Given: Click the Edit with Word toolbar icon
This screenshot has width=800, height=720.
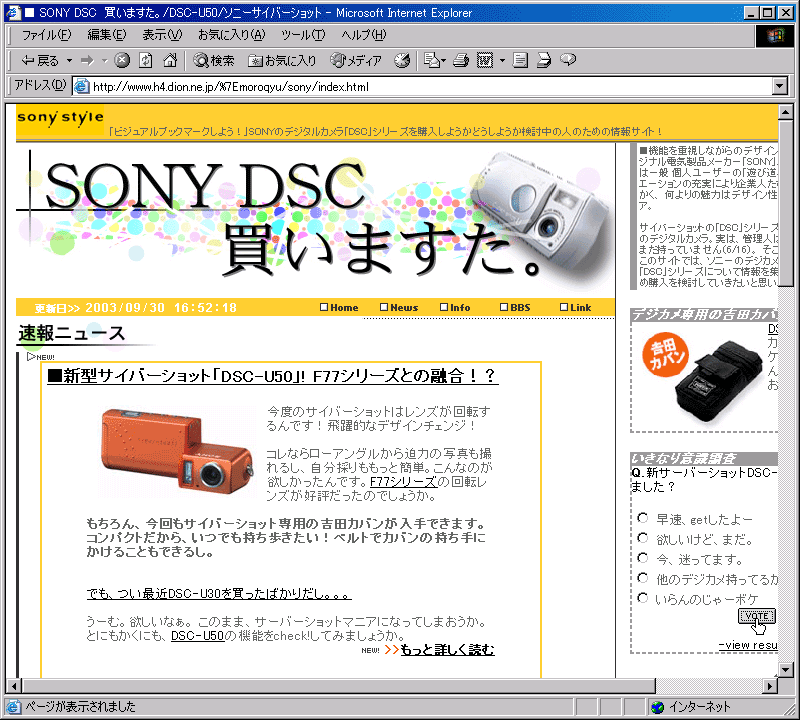Looking at the screenshot, I should click(485, 61).
